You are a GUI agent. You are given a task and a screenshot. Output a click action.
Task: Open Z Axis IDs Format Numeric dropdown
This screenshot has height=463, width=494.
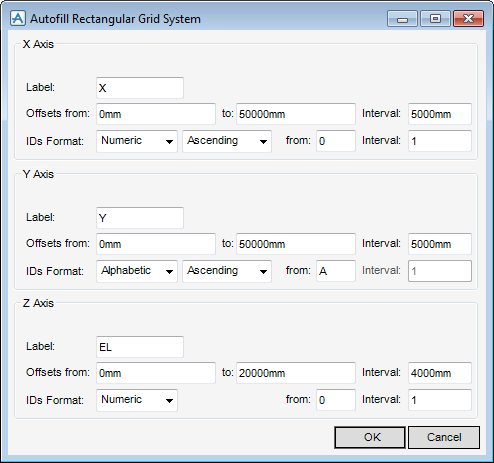[x=137, y=400]
